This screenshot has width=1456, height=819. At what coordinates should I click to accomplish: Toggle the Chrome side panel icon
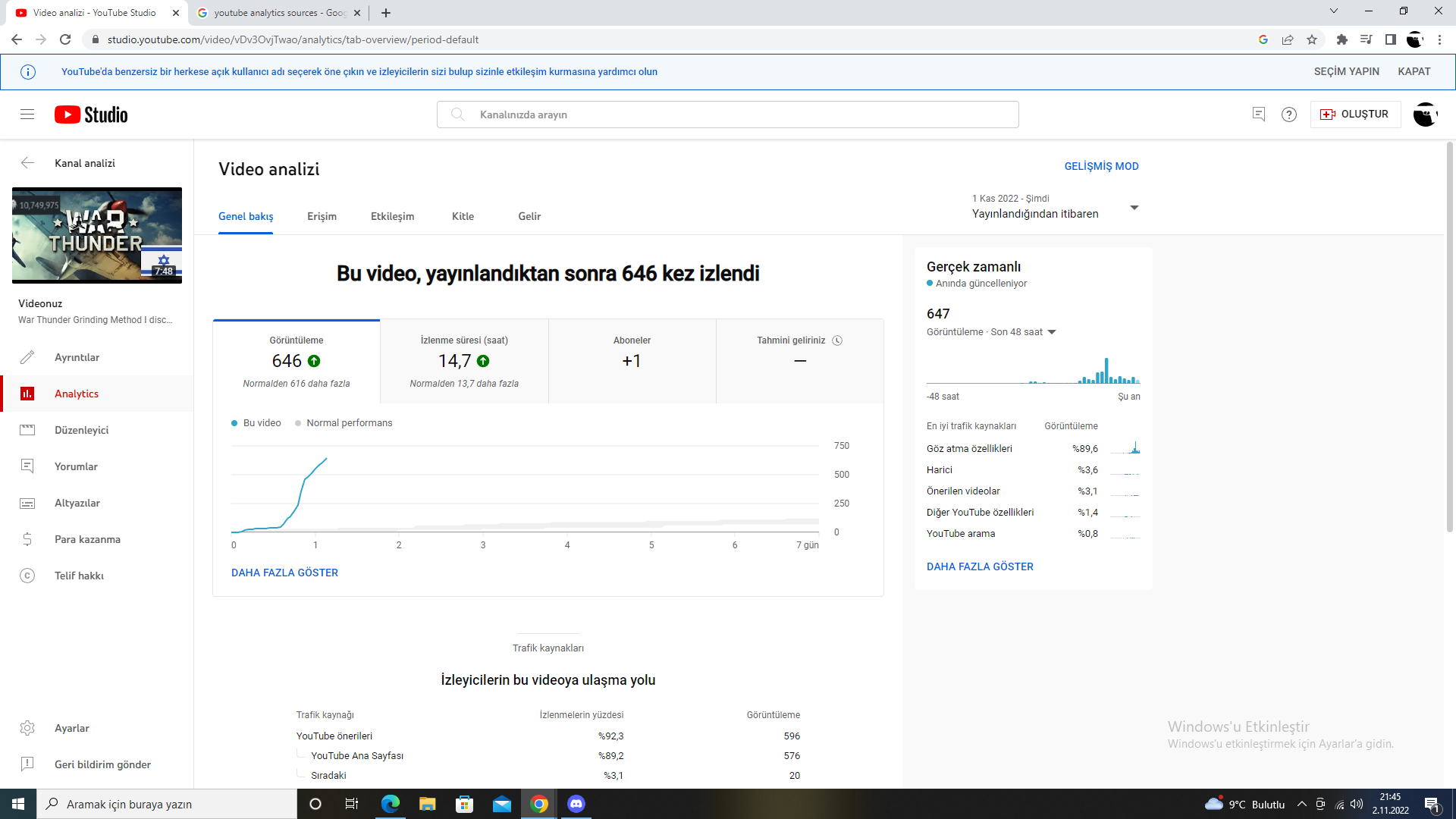1390,39
